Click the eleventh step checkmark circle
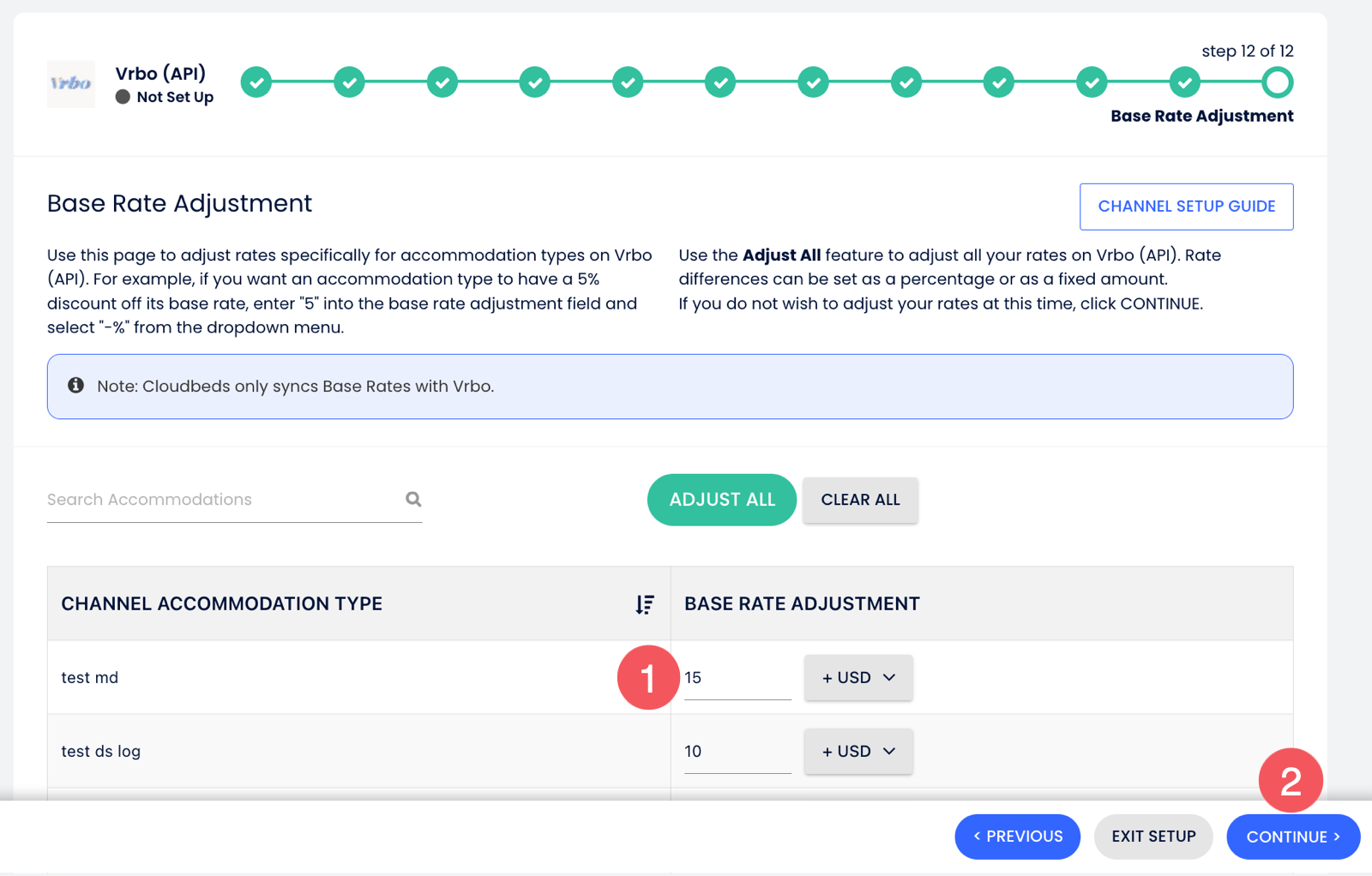 1184,83
